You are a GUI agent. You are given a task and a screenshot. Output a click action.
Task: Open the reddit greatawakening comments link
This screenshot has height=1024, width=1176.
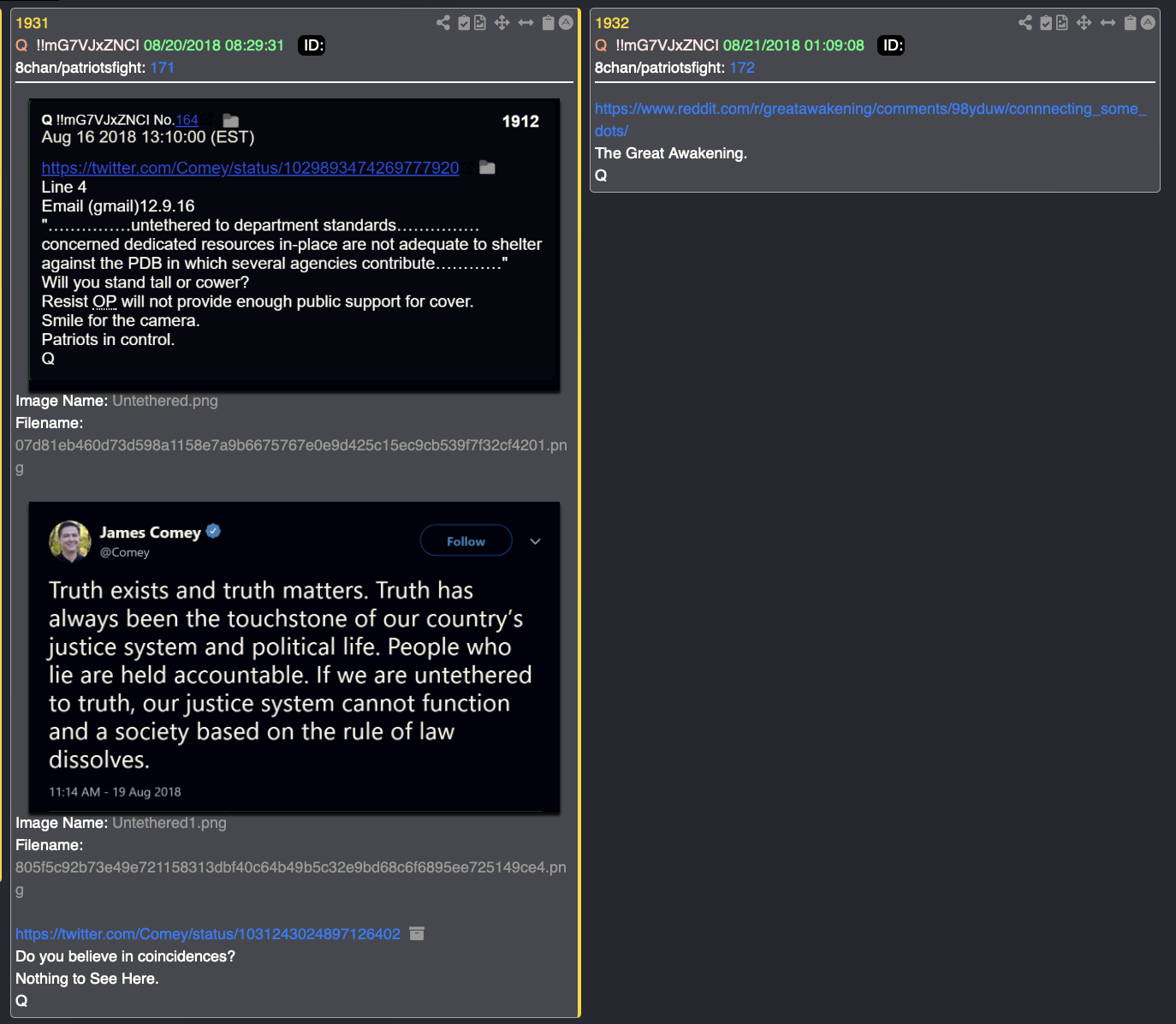(870, 120)
